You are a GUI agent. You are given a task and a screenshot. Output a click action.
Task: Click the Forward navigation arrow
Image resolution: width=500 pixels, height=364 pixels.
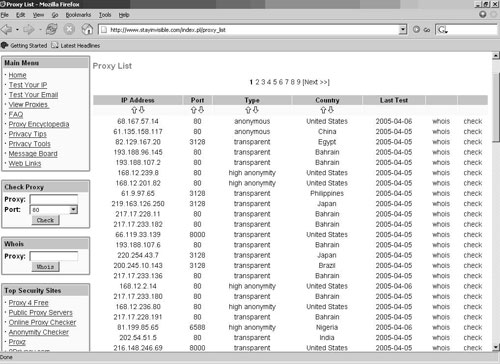(29, 30)
